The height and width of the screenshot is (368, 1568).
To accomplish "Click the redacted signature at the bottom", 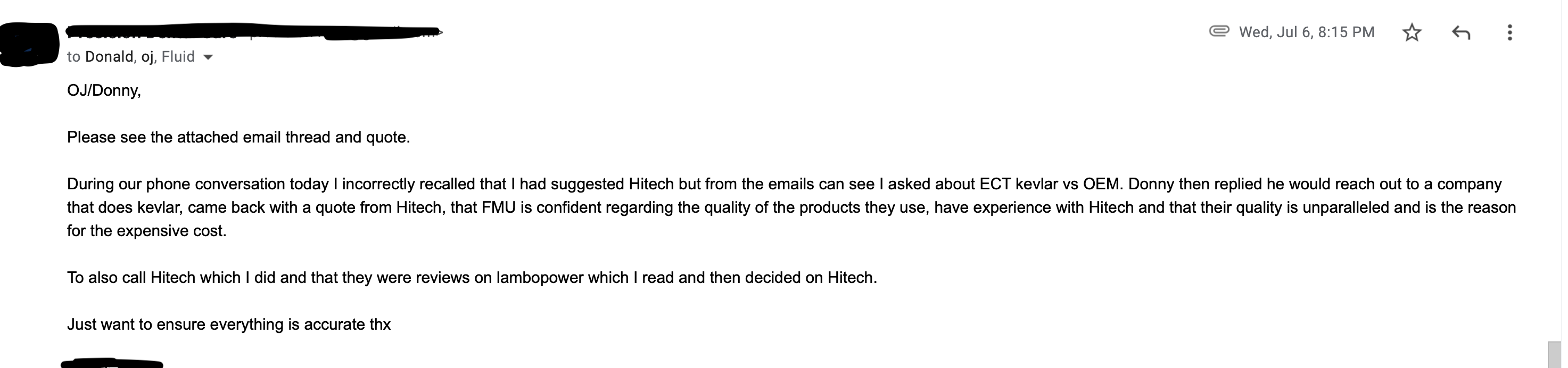I will (x=112, y=363).
